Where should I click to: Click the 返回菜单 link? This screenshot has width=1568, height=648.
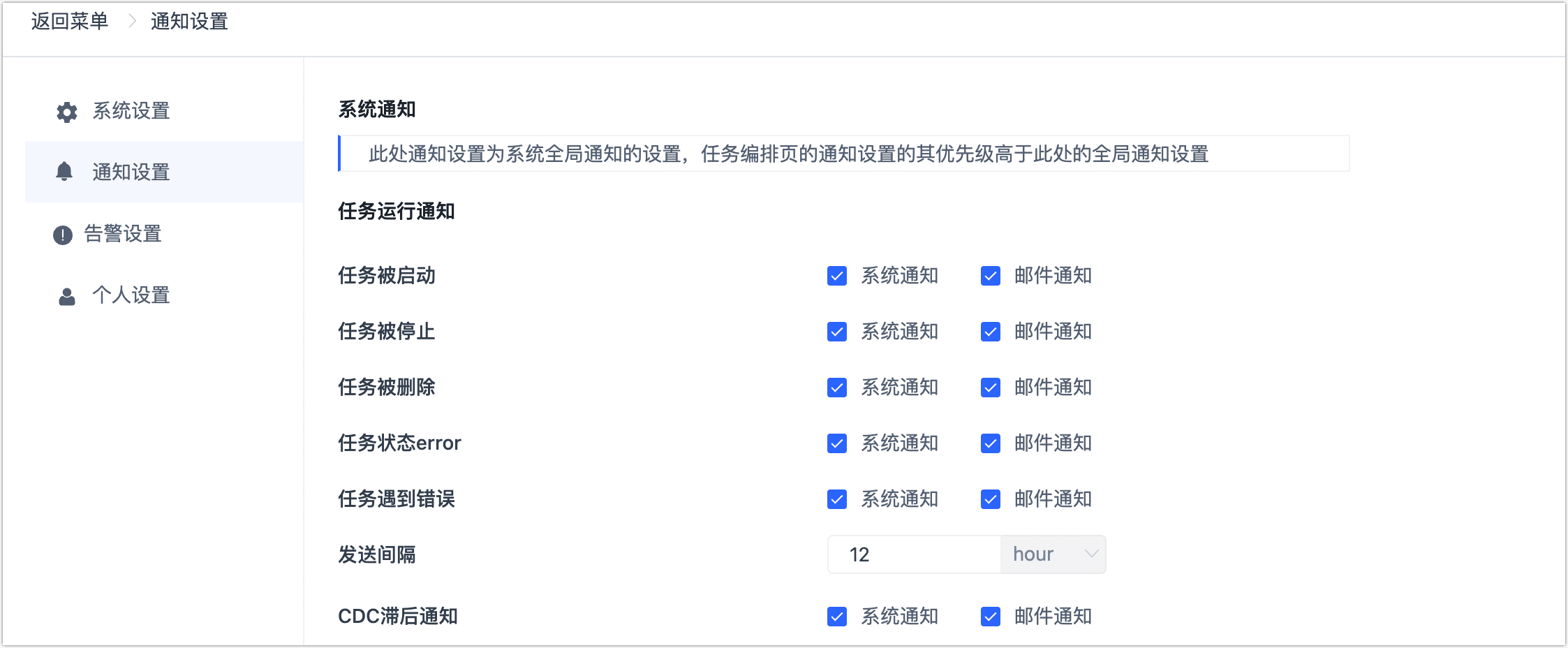tap(68, 22)
